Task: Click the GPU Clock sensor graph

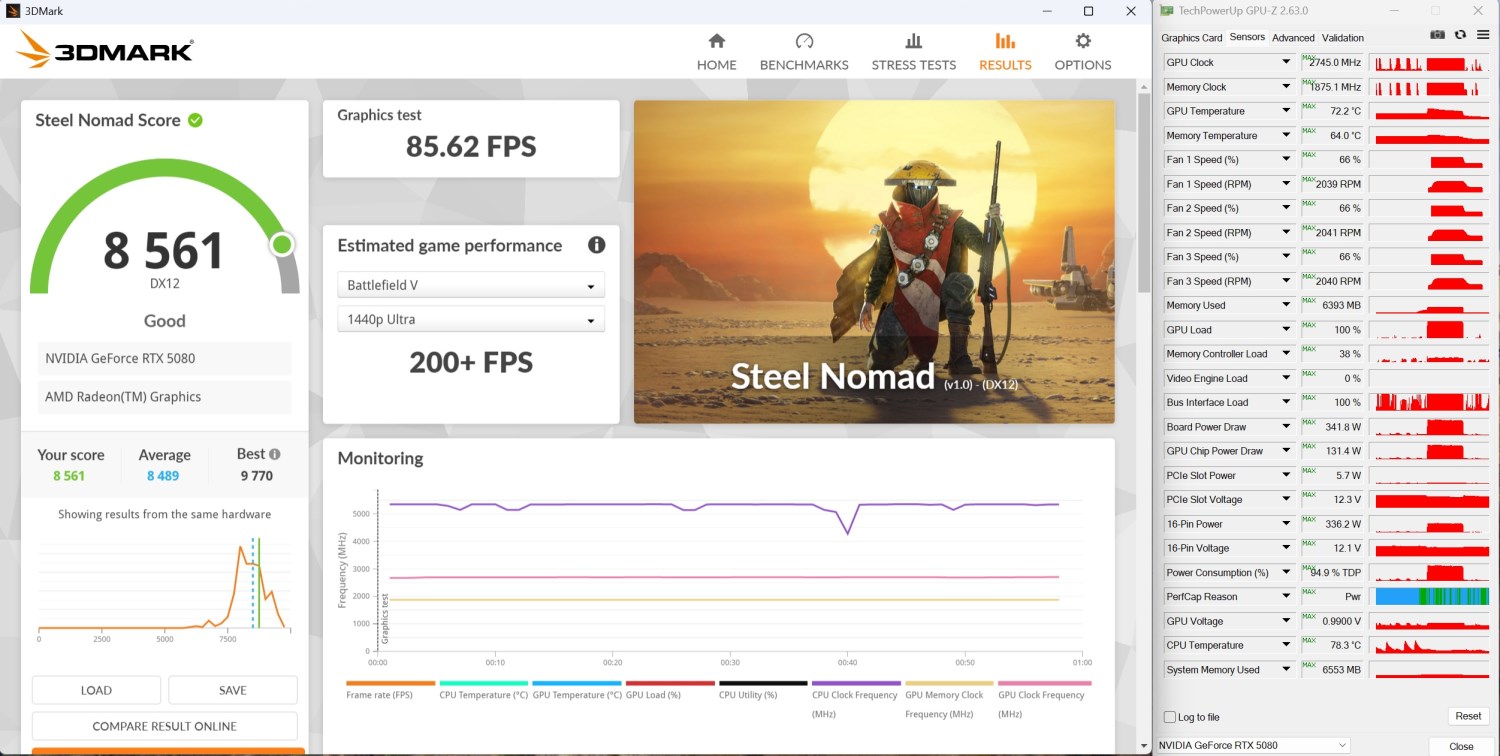Action: (x=1432, y=62)
